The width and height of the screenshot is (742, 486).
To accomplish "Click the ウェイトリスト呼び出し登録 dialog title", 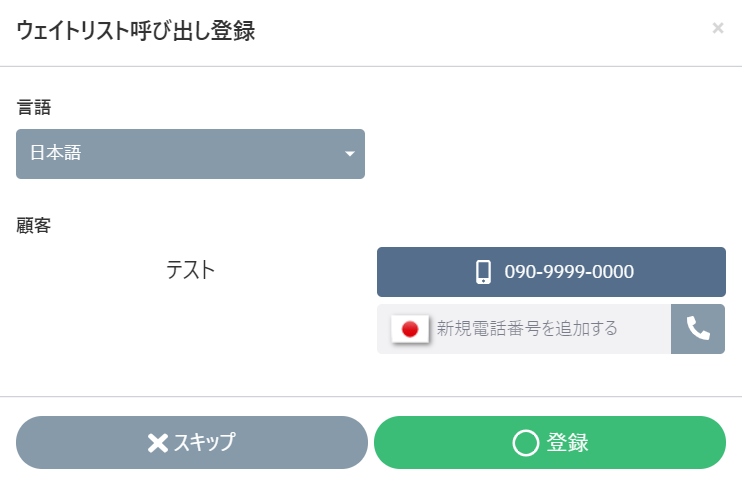I will pyautogui.click(x=135, y=31).
